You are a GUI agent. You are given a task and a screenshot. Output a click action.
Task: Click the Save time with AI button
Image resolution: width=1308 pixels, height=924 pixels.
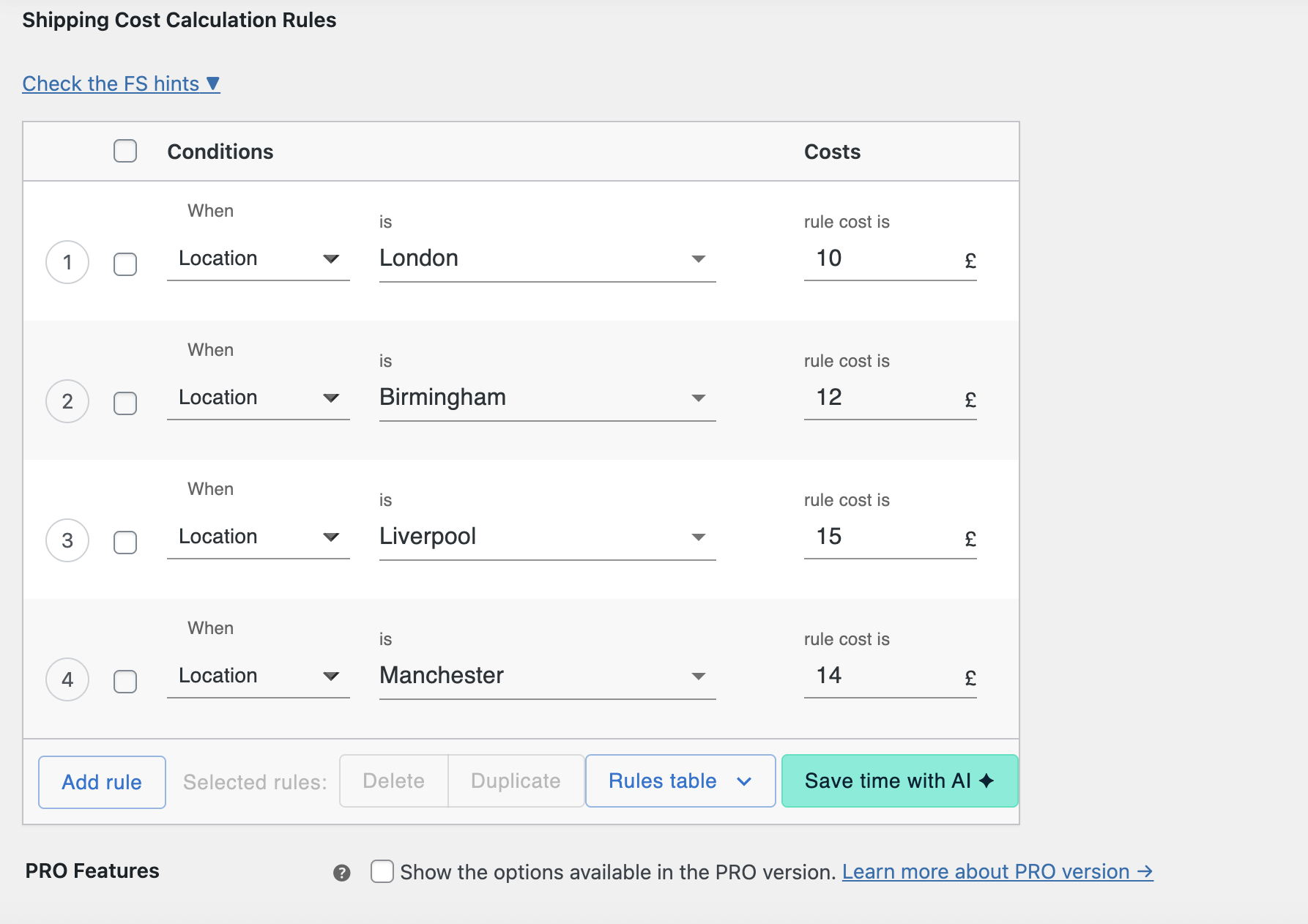899,780
